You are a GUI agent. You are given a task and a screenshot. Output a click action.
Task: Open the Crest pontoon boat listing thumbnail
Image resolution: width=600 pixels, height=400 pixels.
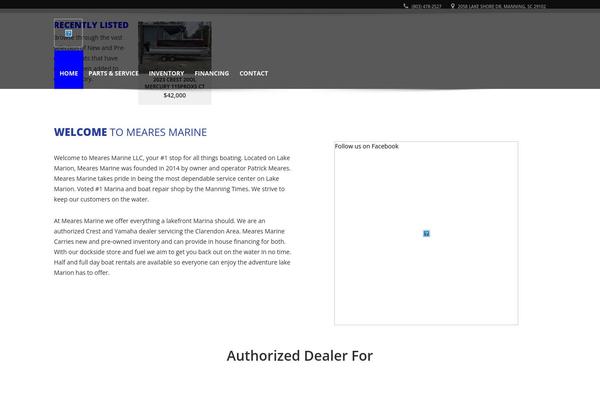coord(174,46)
